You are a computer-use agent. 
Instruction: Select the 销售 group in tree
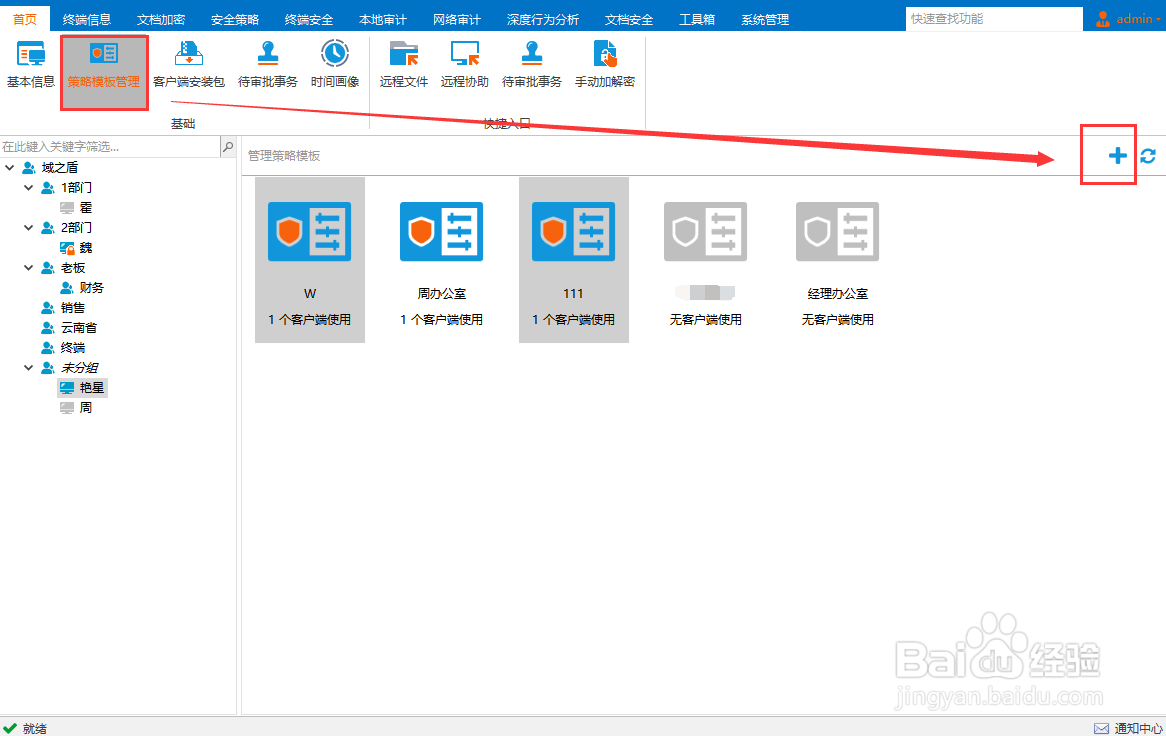pos(63,308)
